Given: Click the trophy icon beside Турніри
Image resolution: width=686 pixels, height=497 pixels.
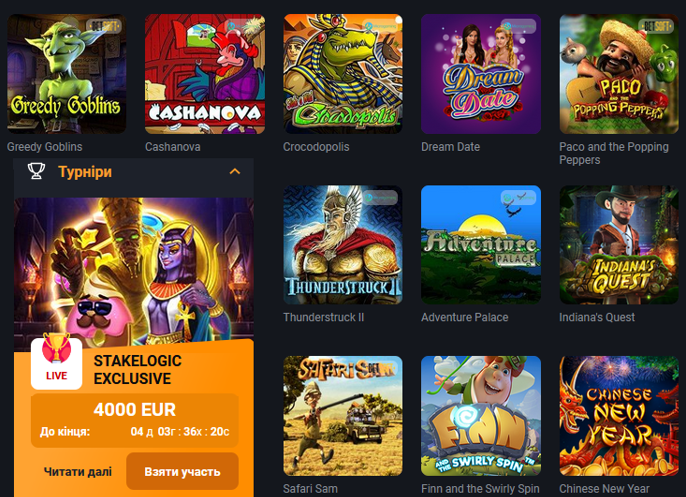Looking at the screenshot, I should [x=36, y=171].
